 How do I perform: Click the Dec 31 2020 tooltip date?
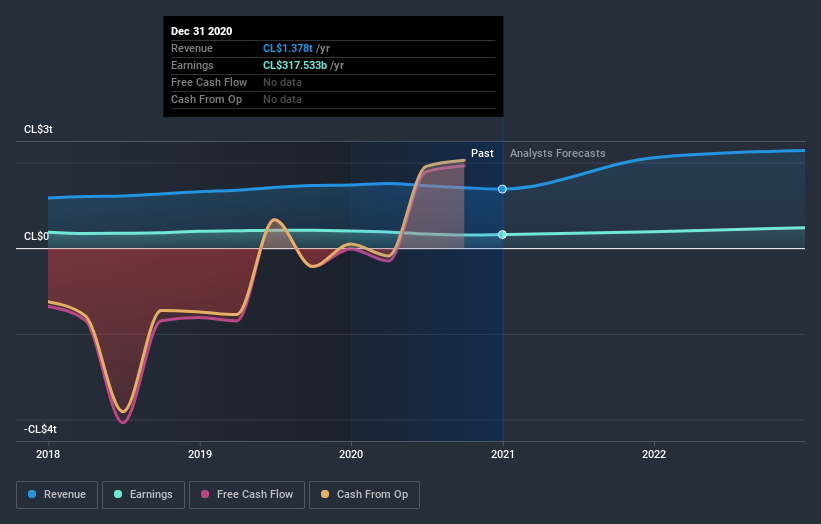pos(202,31)
